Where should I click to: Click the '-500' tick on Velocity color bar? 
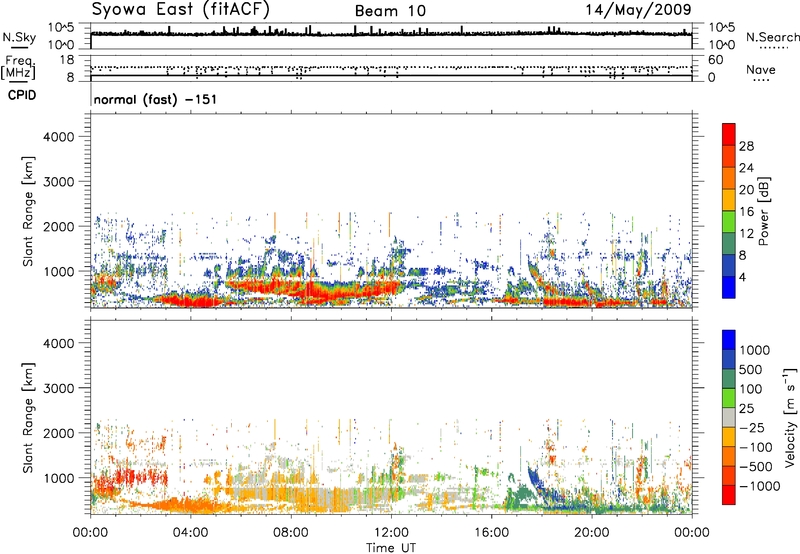coord(756,467)
